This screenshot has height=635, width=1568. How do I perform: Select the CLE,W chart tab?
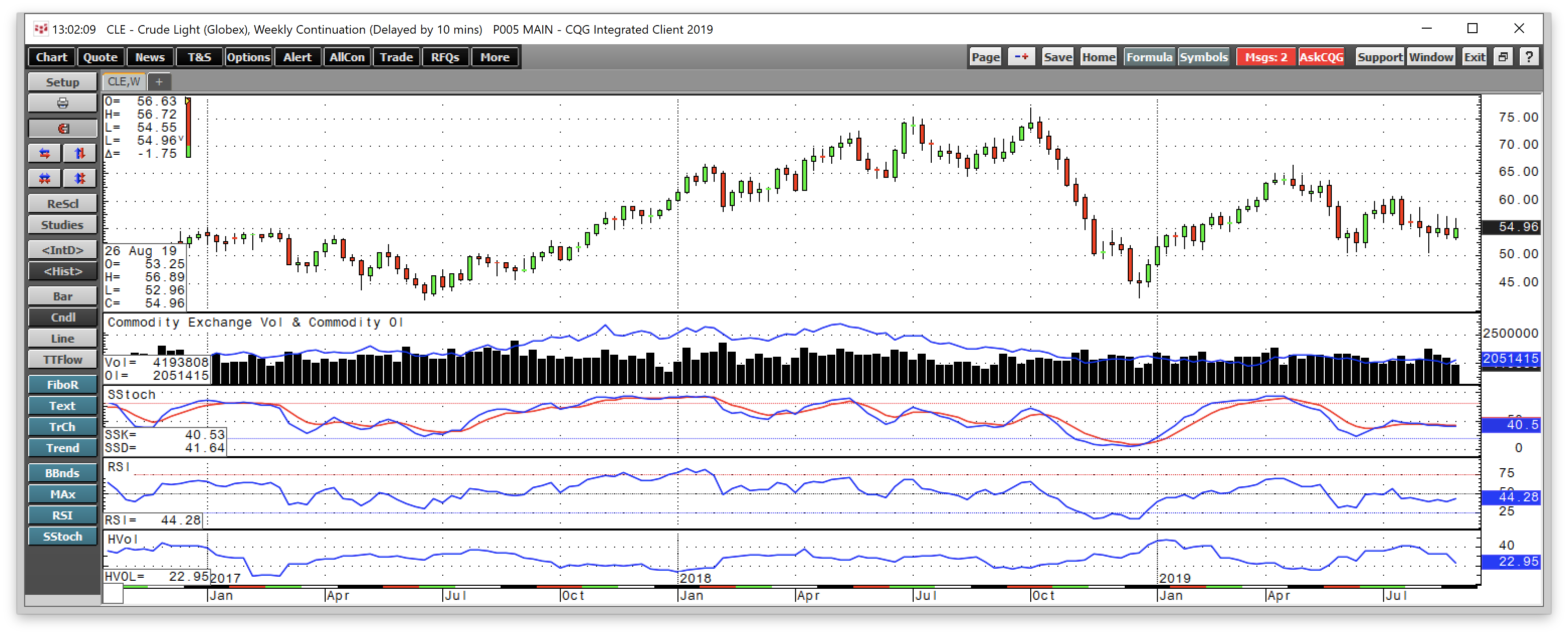(x=124, y=81)
